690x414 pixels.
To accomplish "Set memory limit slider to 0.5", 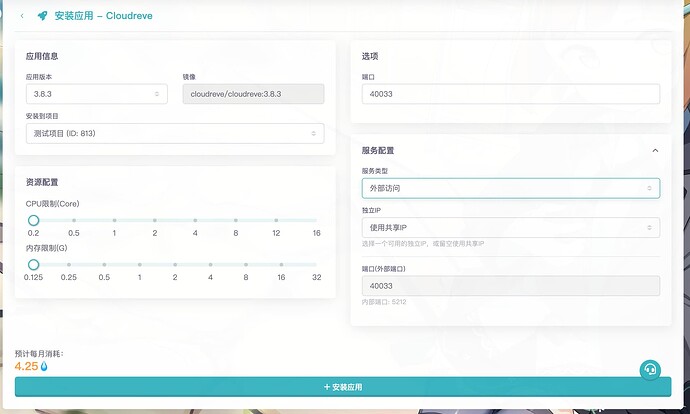I will tap(104, 265).
